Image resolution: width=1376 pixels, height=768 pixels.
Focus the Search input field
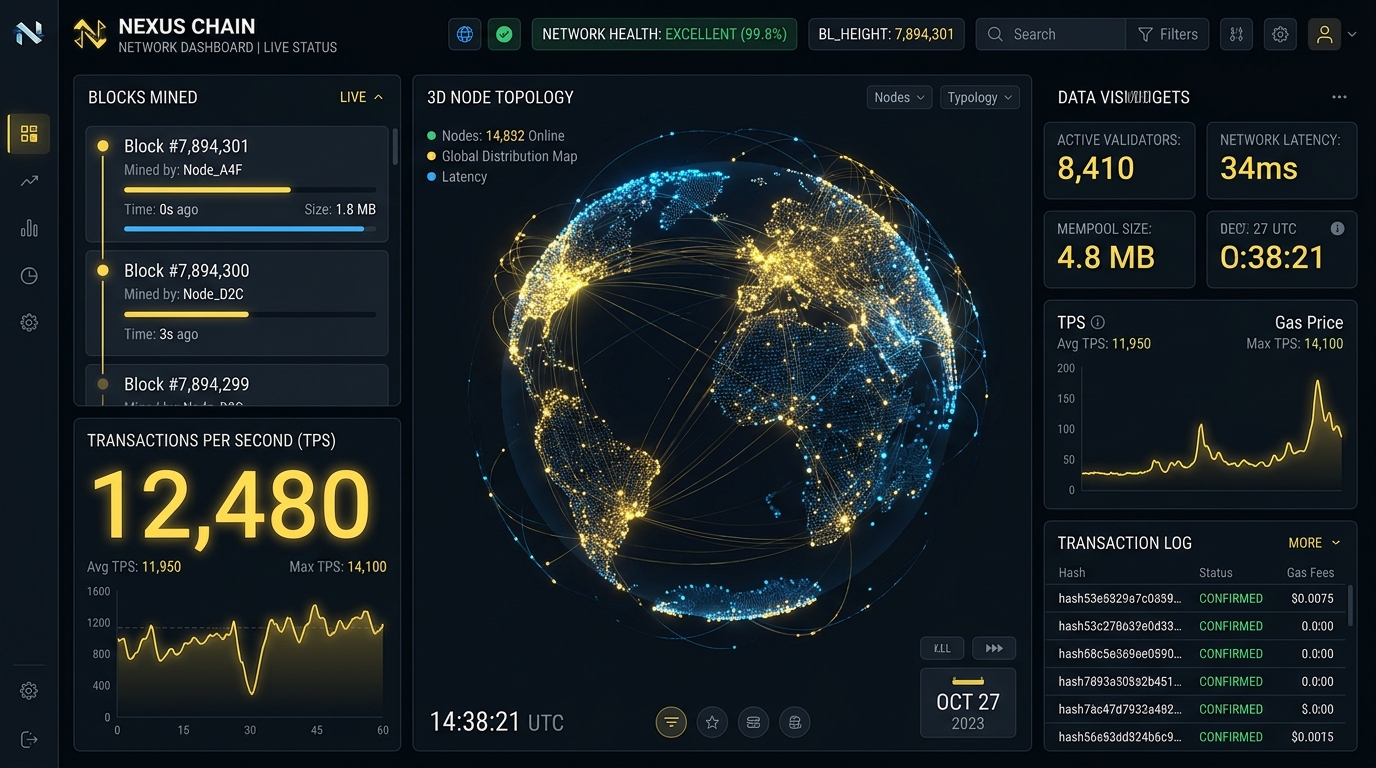point(1050,34)
